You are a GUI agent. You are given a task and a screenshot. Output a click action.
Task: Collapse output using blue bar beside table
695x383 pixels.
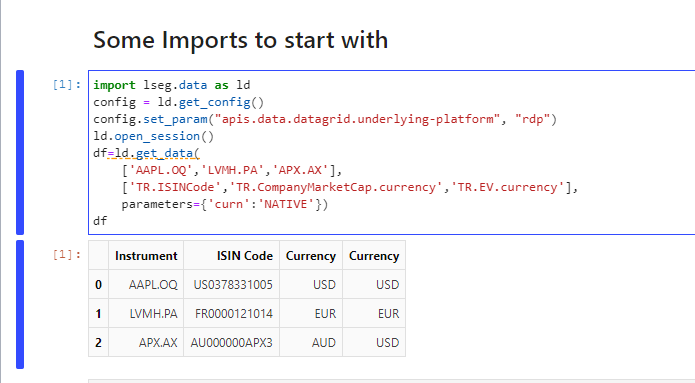20,304
